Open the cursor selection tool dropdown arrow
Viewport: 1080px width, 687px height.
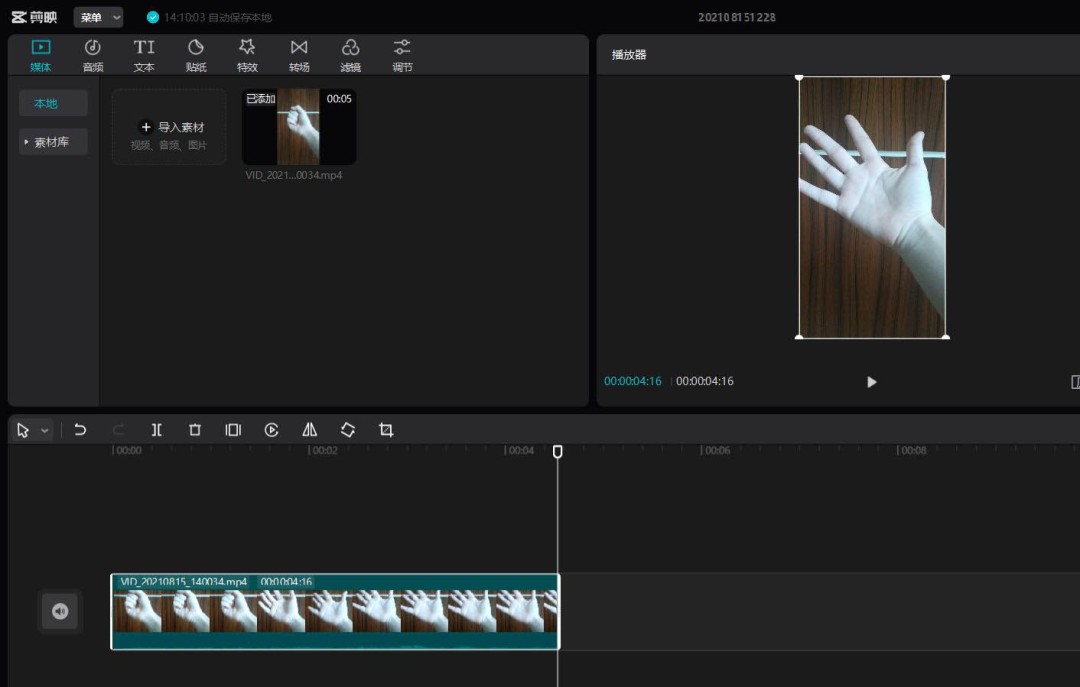pos(45,431)
